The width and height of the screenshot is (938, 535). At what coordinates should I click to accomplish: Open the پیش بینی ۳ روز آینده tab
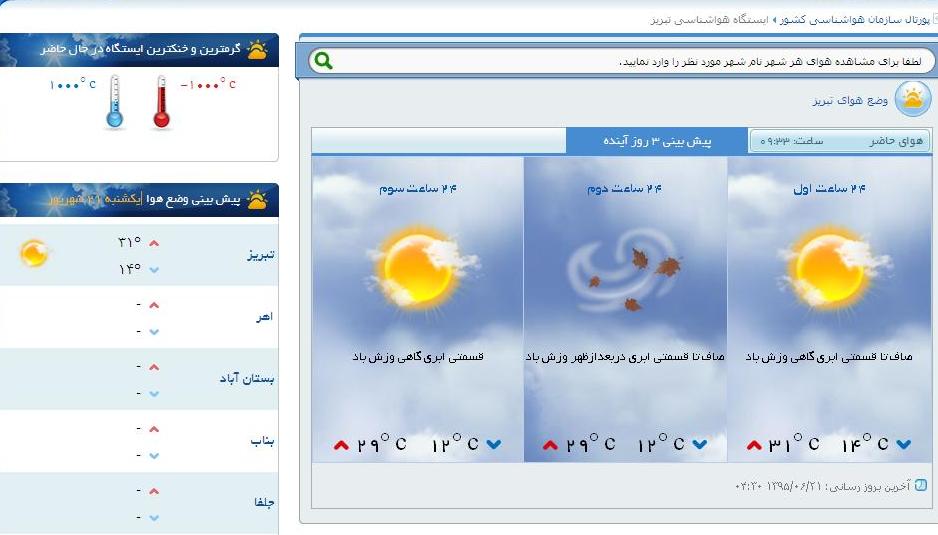657,141
